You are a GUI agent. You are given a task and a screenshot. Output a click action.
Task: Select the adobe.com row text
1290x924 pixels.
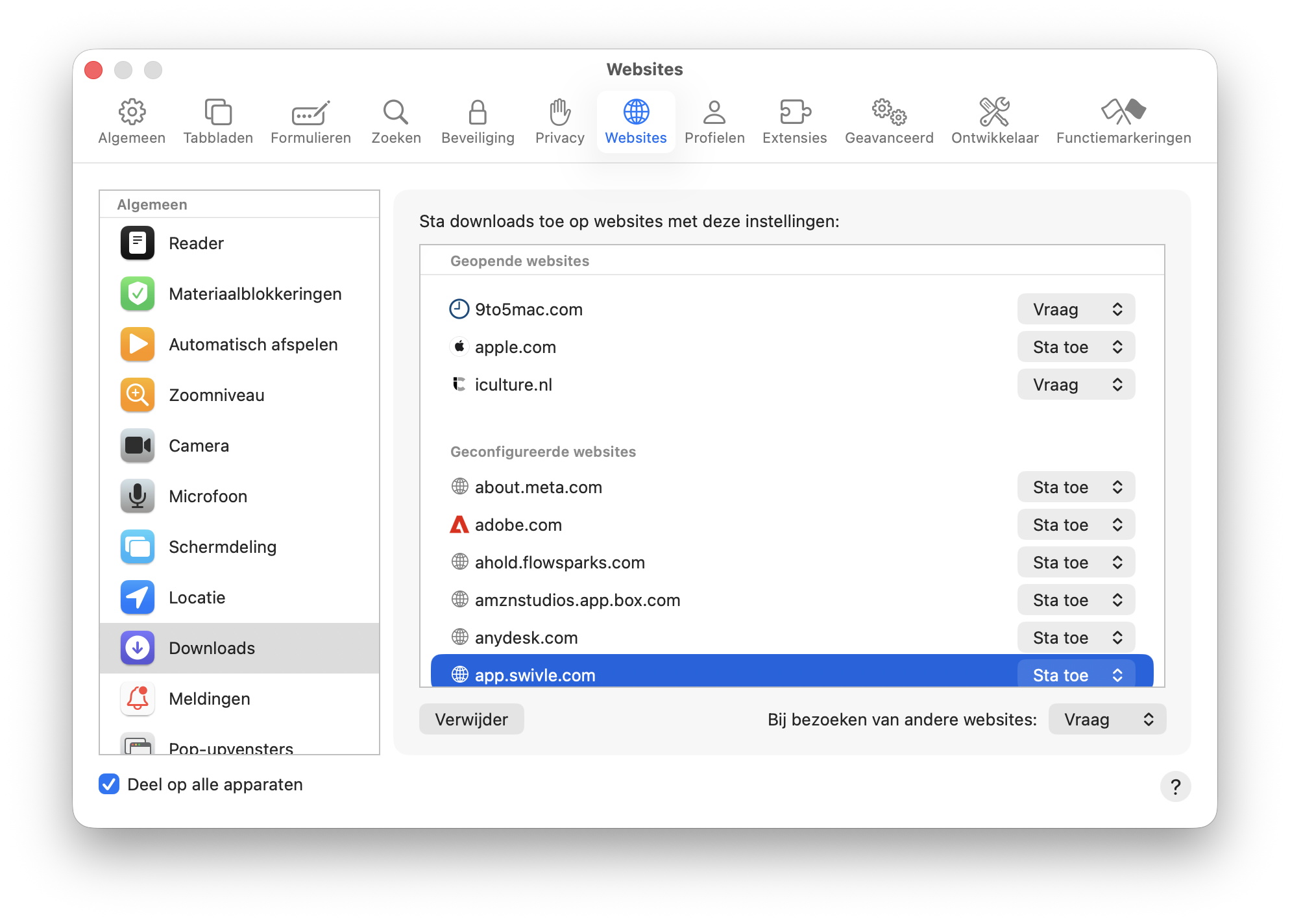pos(518,525)
